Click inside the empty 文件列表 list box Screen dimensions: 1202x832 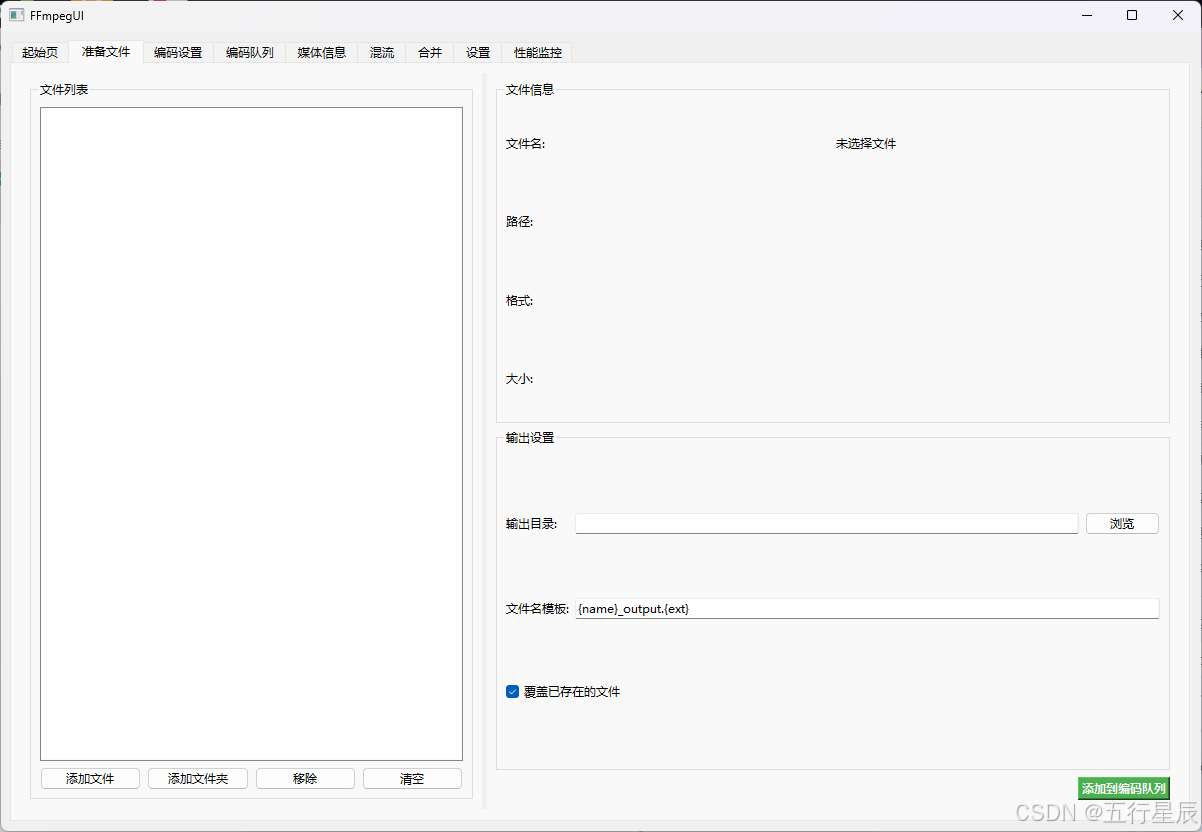point(251,434)
